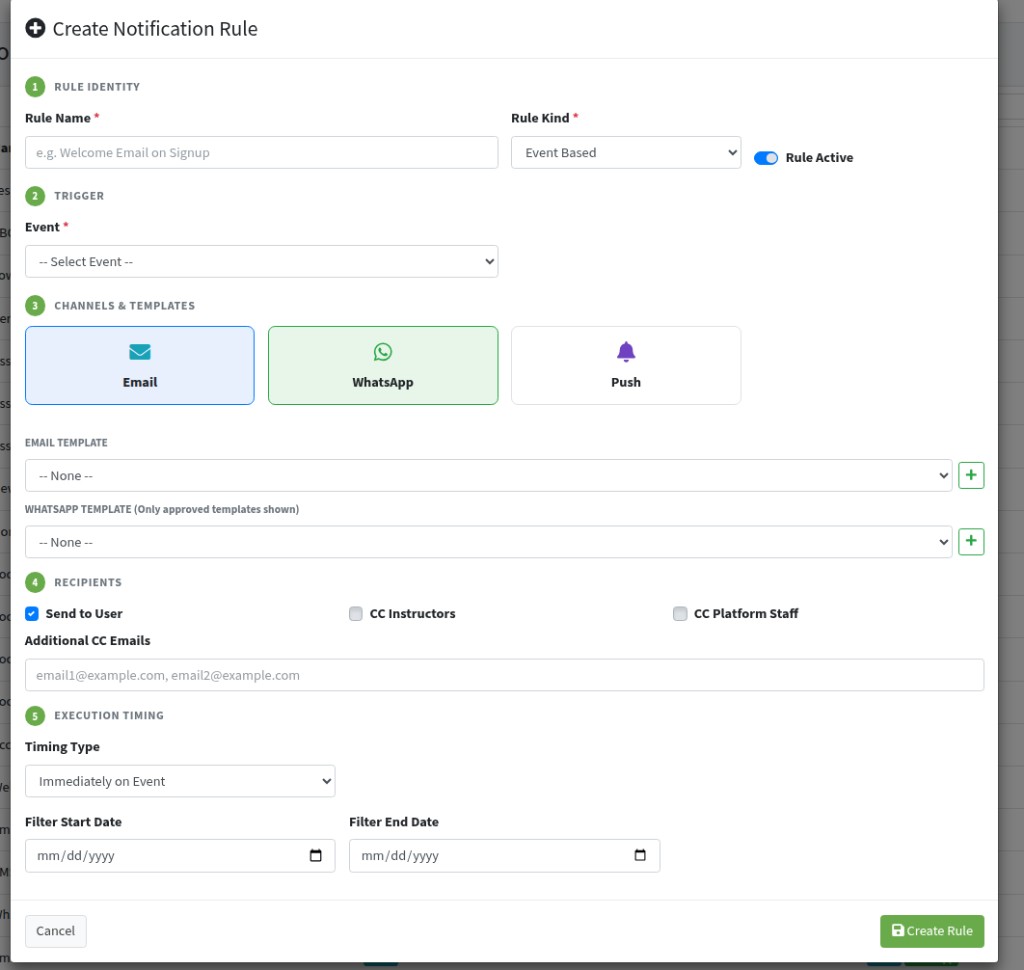Click the TRIGGER section heading
Image resolution: width=1024 pixels, height=970 pixels.
[79, 196]
